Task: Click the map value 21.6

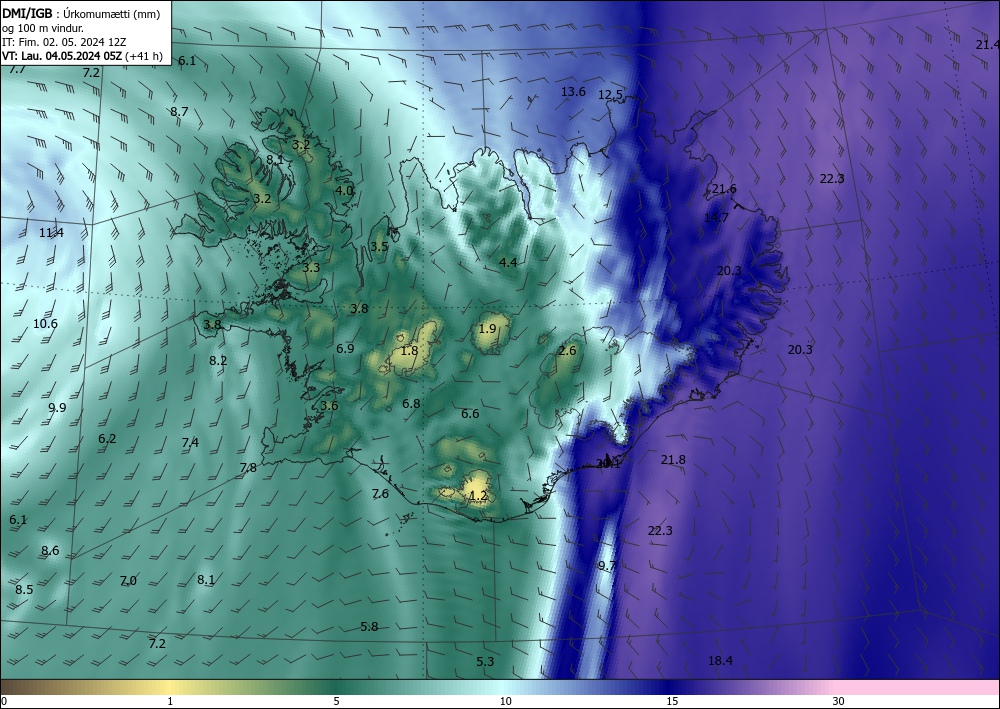Action: coord(724,189)
